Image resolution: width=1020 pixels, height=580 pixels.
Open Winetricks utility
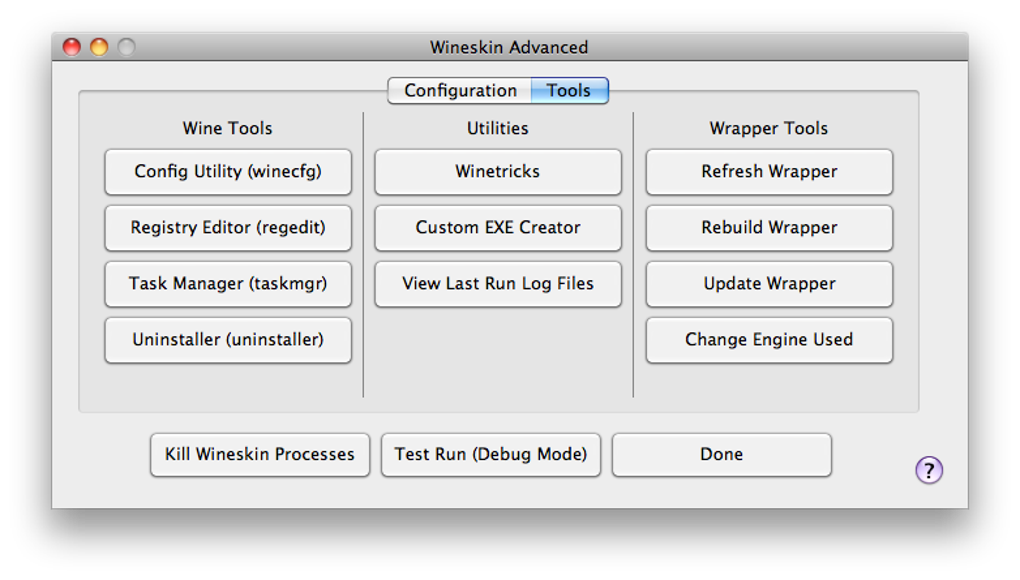tap(498, 172)
